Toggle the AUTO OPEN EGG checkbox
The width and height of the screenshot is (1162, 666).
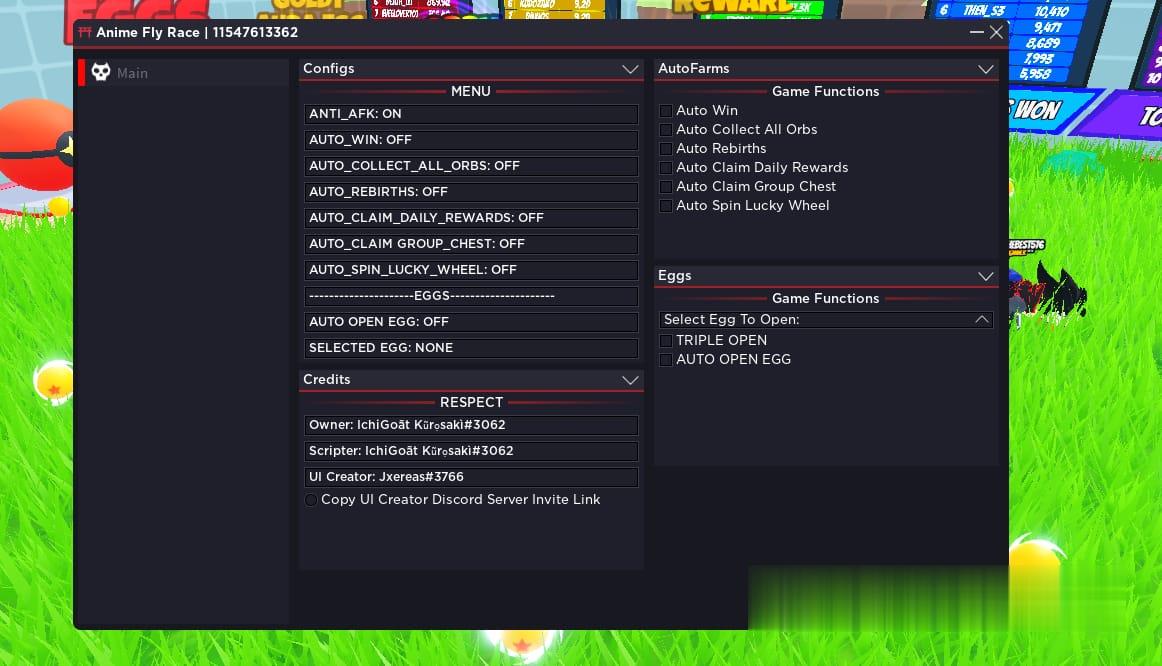[666, 360]
